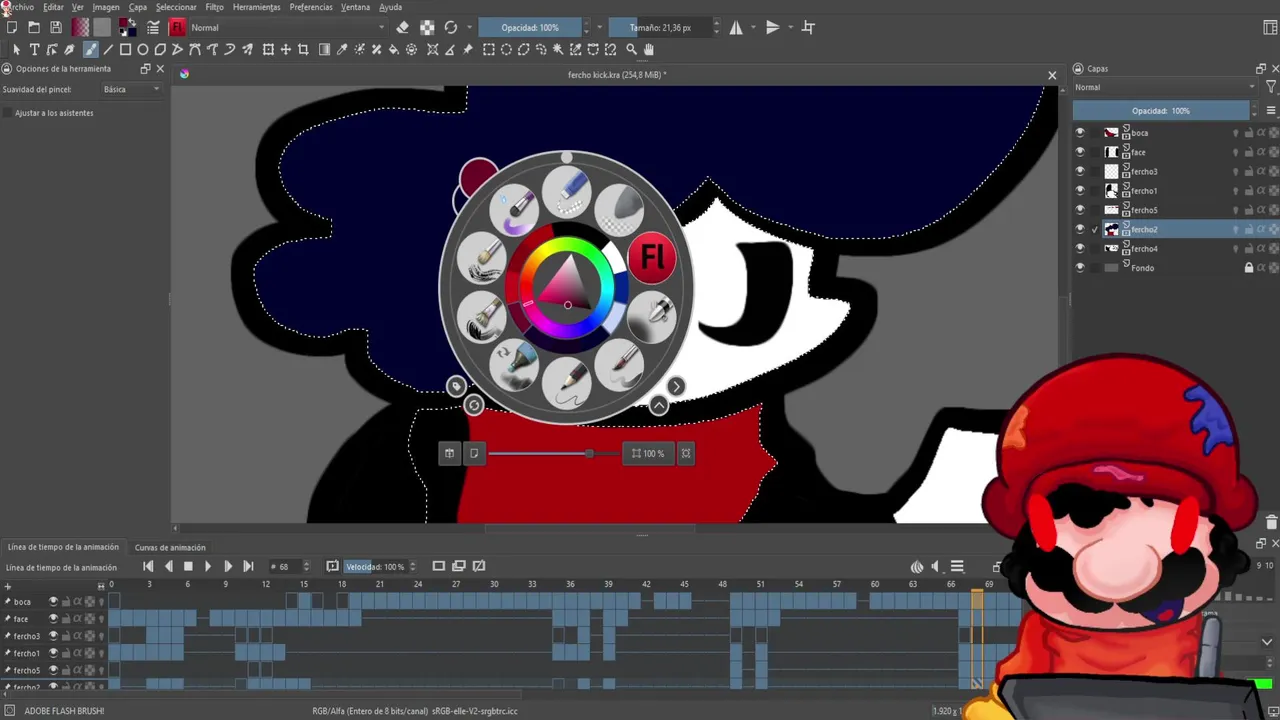Image resolution: width=1280 pixels, height=720 pixels.
Task: Select the Freehand Brush tool
Action: (90, 49)
